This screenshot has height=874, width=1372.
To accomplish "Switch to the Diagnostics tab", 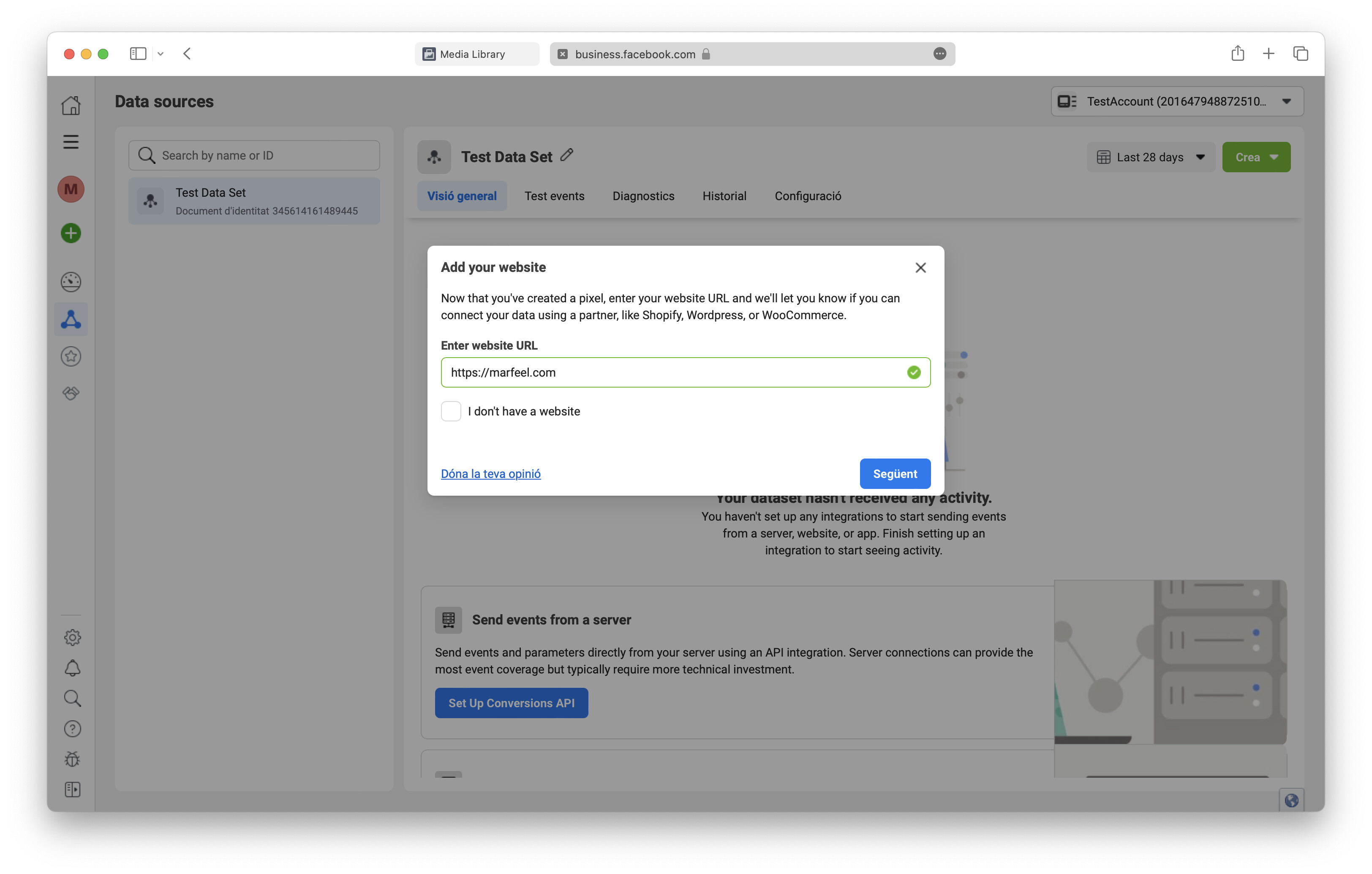I will click(643, 196).
